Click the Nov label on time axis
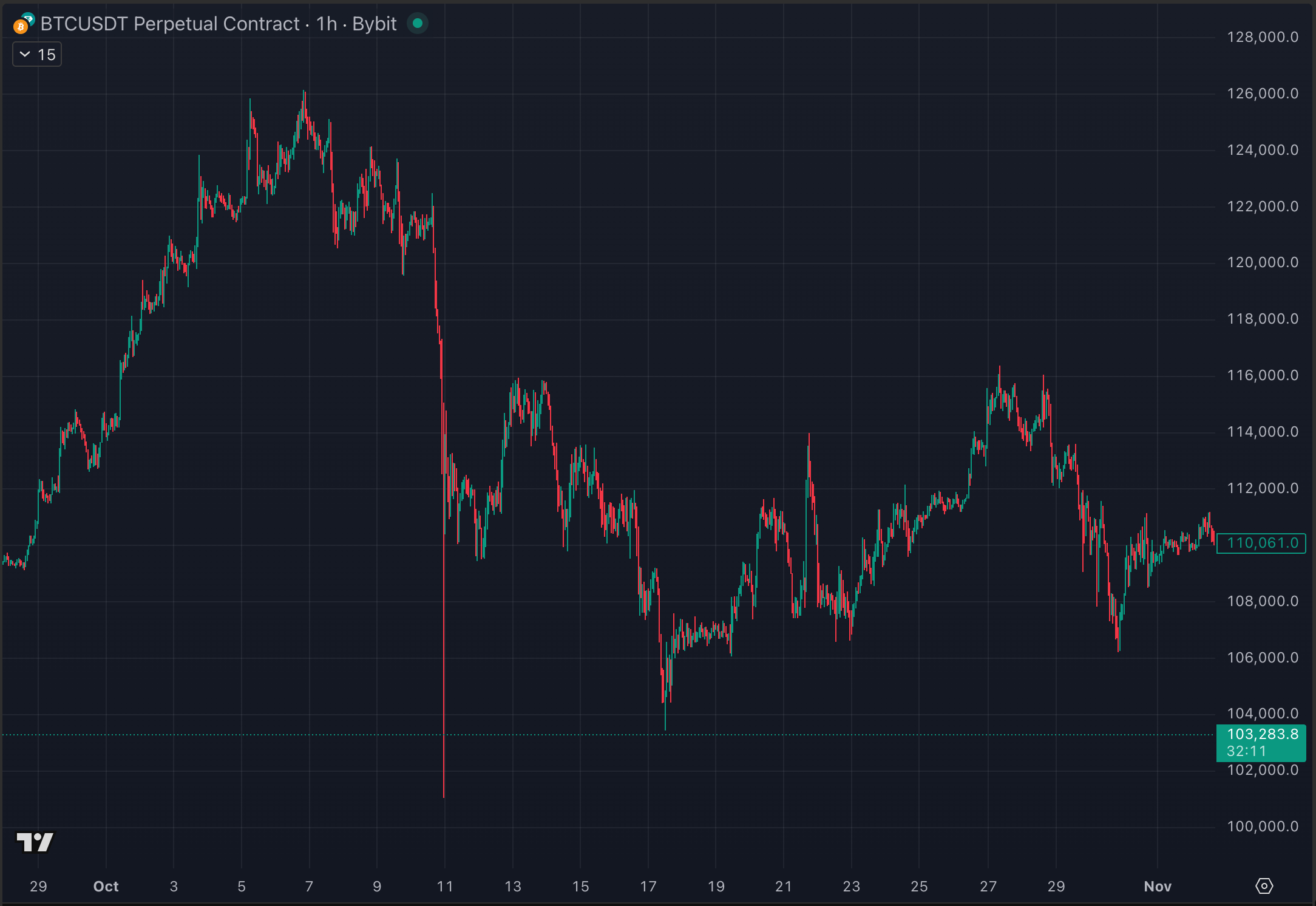 1157,887
